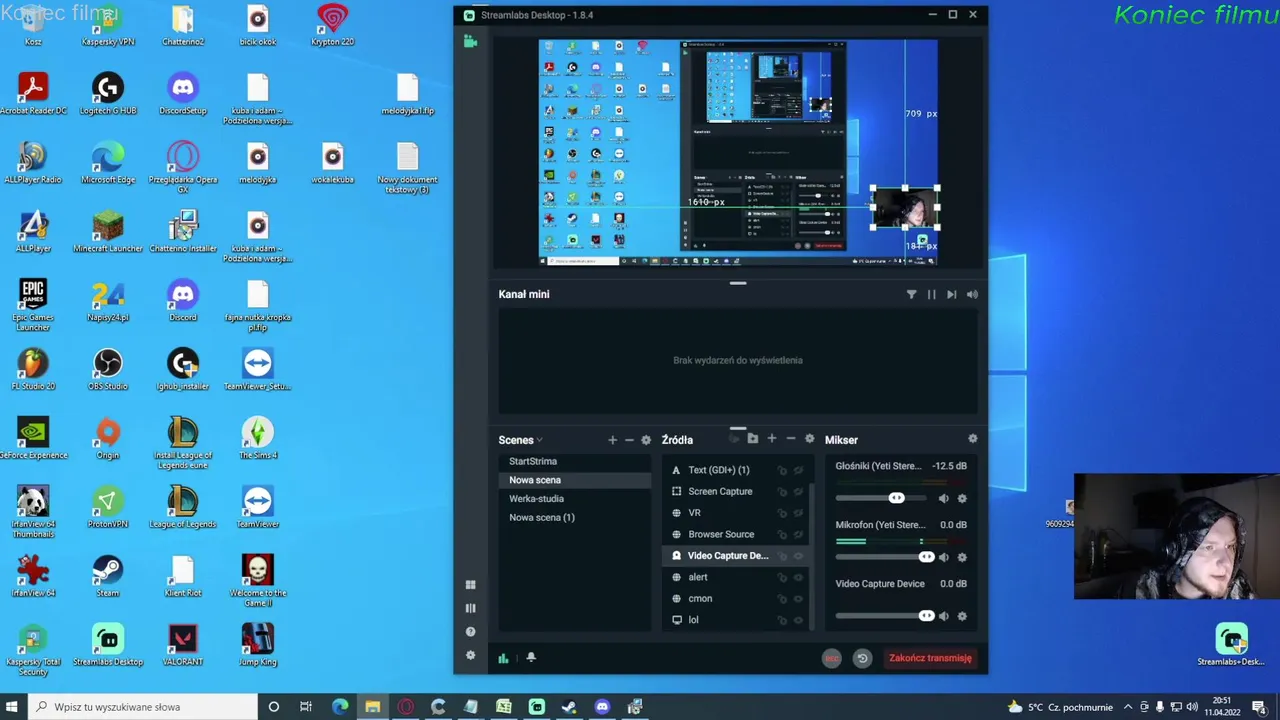This screenshot has height=720, width=1280.
Task: Add a new source with plus icon
Action: (x=771, y=439)
